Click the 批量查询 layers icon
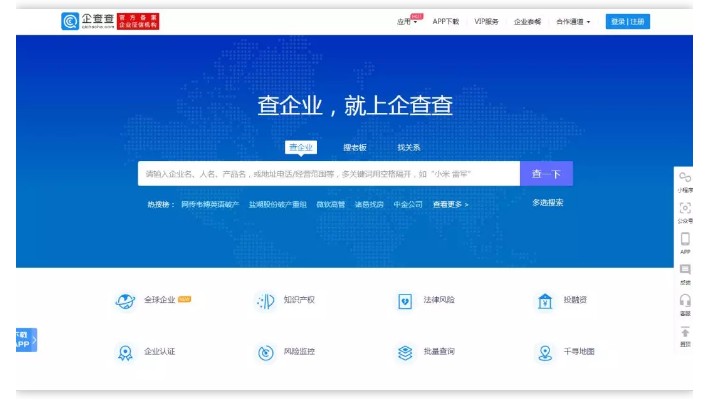 click(405, 353)
